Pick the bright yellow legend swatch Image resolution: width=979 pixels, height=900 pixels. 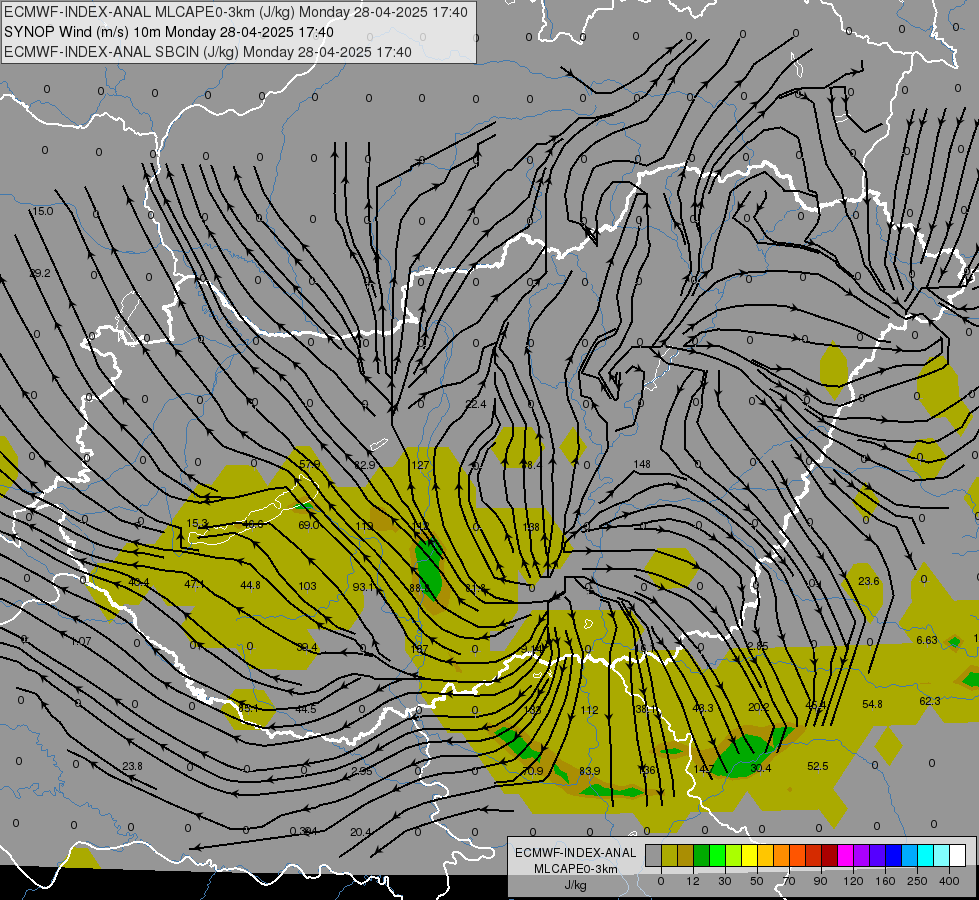click(749, 855)
